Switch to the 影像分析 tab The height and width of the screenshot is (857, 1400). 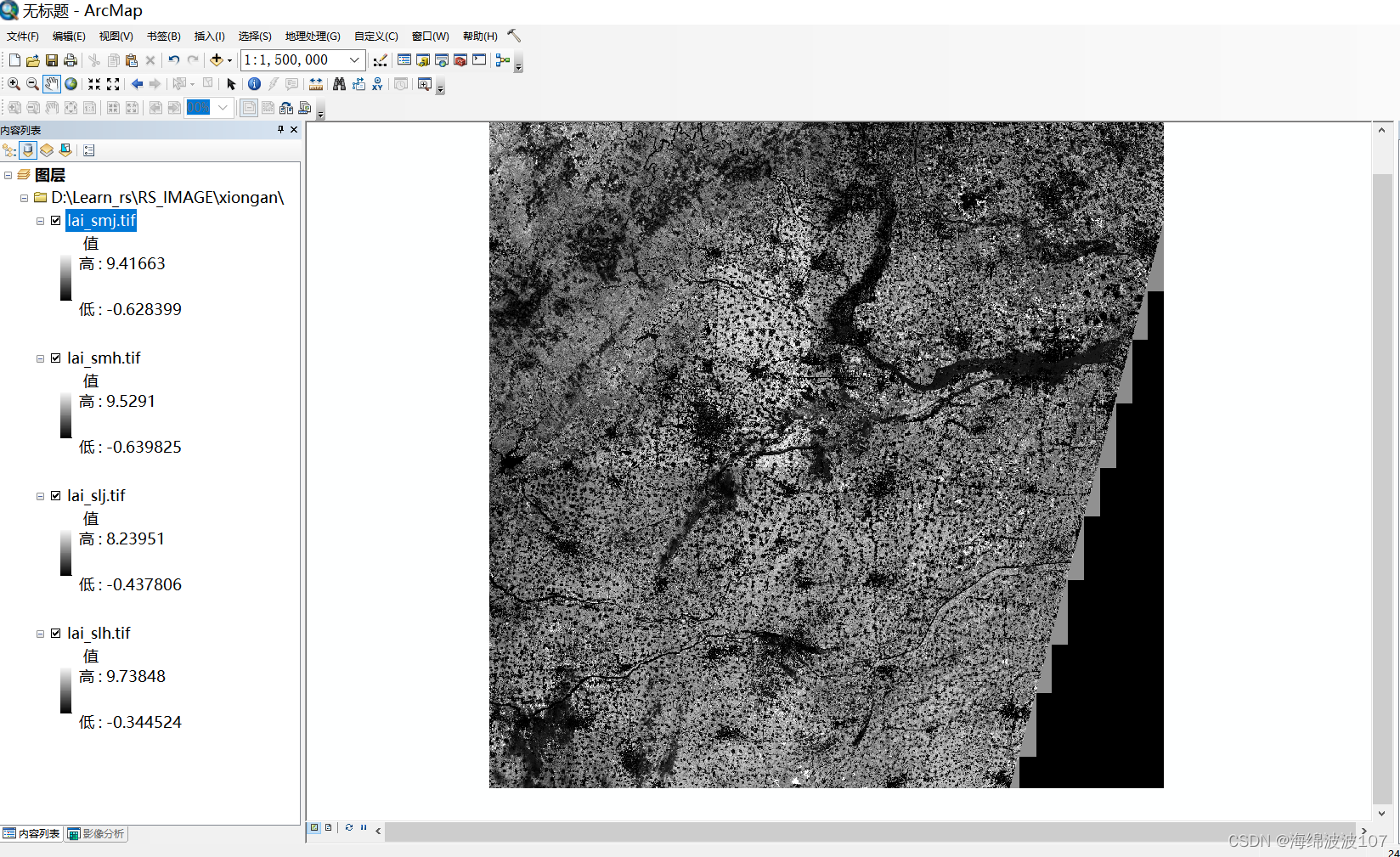click(x=96, y=834)
